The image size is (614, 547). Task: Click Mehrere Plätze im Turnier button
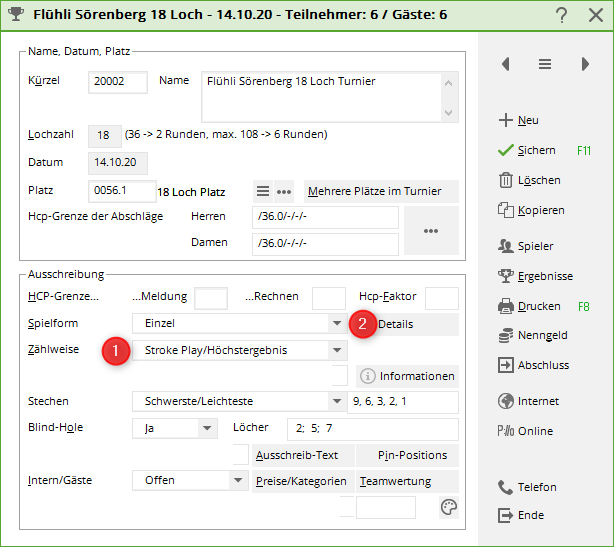point(381,192)
